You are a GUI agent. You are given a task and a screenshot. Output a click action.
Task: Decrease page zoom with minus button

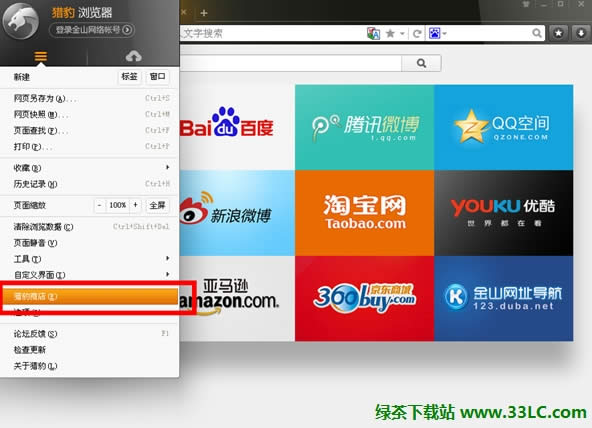pyautogui.click(x=99, y=205)
